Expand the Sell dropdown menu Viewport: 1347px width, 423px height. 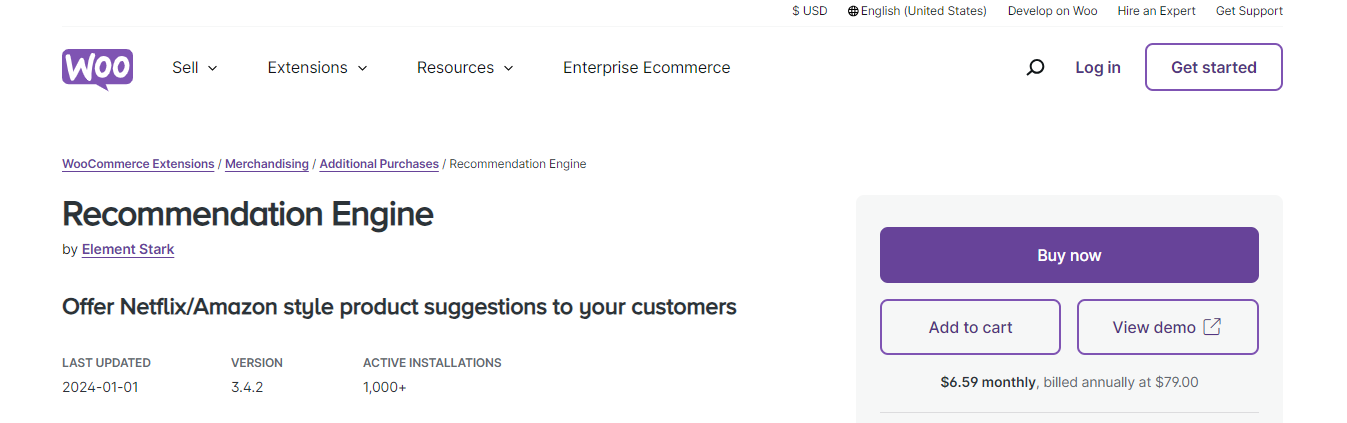pyautogui.click(x=195, y=68)
